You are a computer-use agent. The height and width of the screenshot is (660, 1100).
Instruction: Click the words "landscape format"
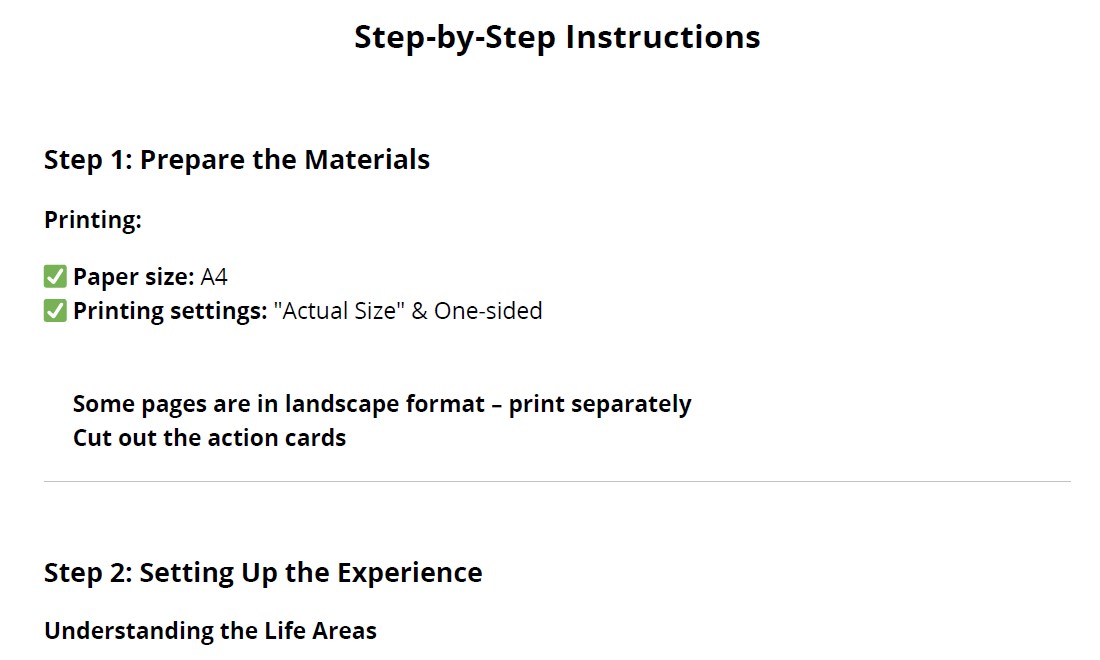click(385, 405)
